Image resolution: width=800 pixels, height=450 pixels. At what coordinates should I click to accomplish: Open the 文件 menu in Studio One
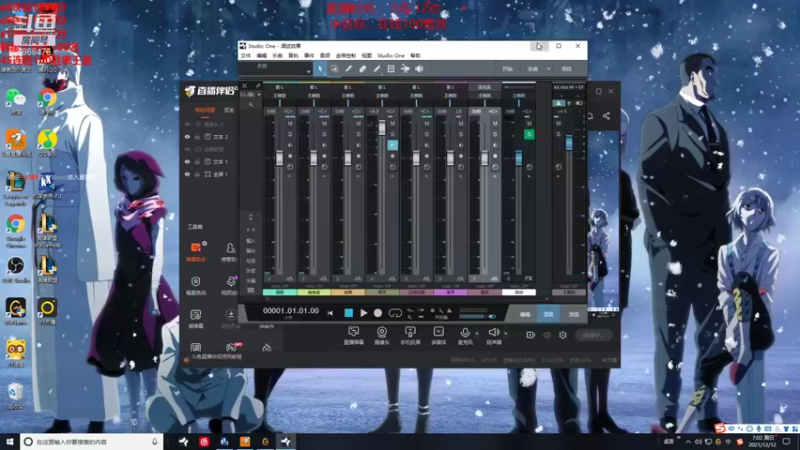coord(246,56)
